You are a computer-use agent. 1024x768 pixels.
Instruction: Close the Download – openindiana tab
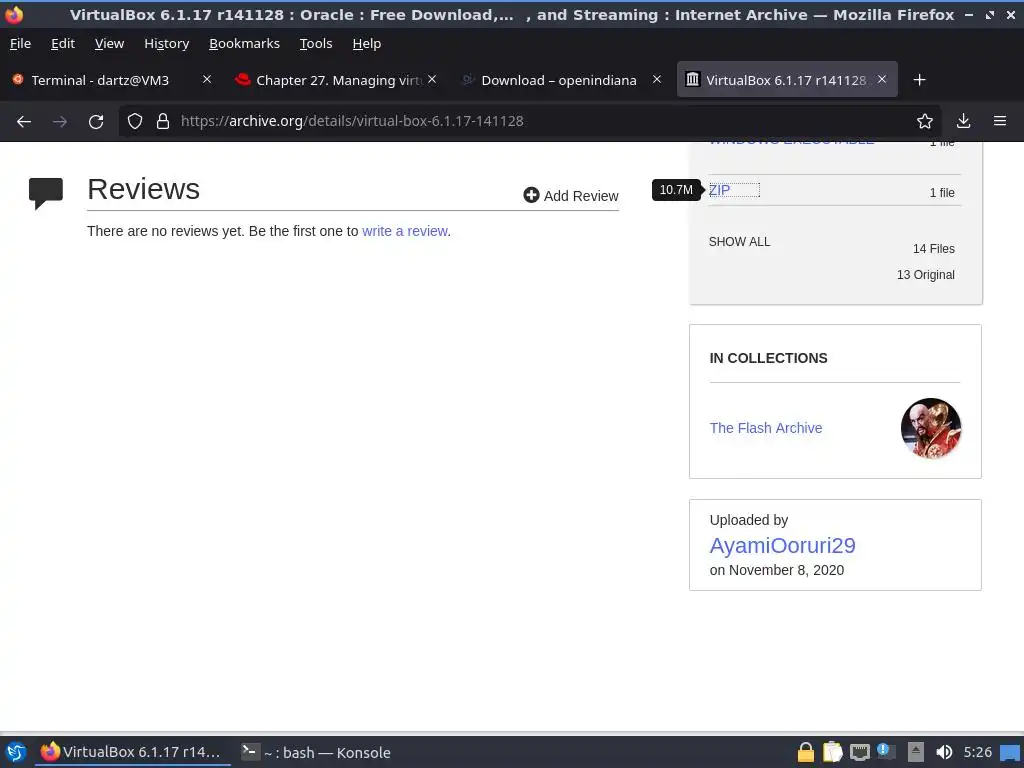tap(657, 79)
